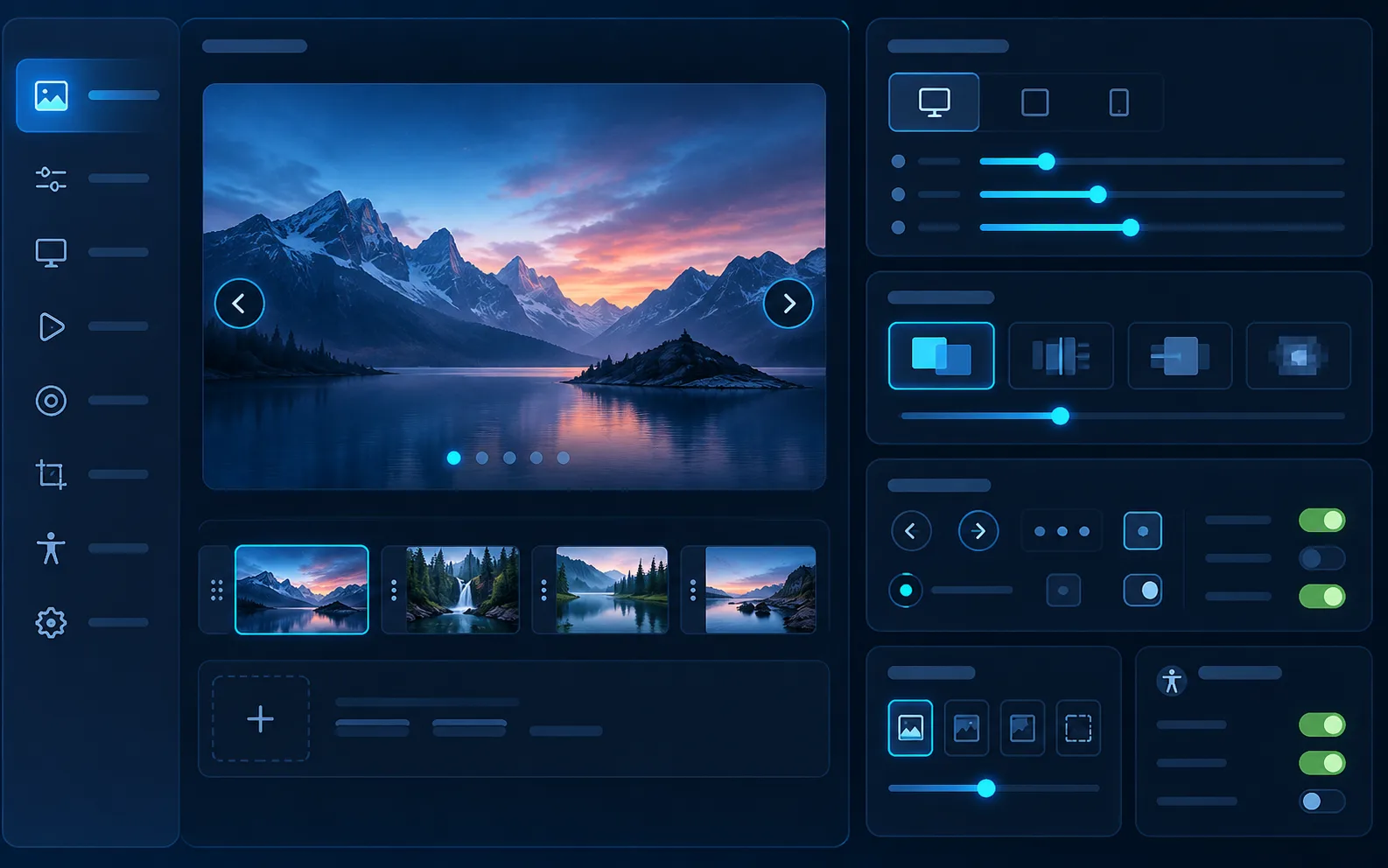Screen dimensions: 1388x868
Task: Enable the middle switch in navigation panel
Action: point(1321,558)
